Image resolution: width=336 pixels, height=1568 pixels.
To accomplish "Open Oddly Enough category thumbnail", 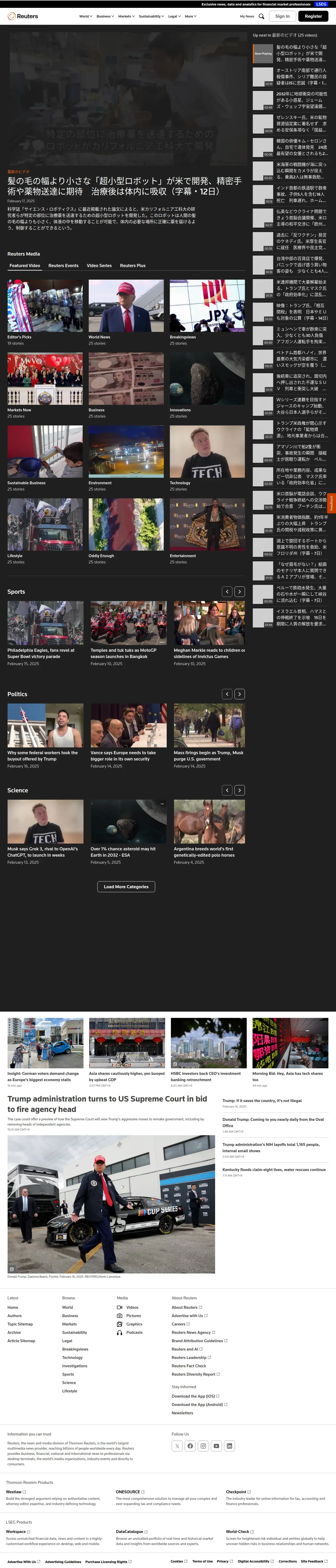I will (126, 525).
